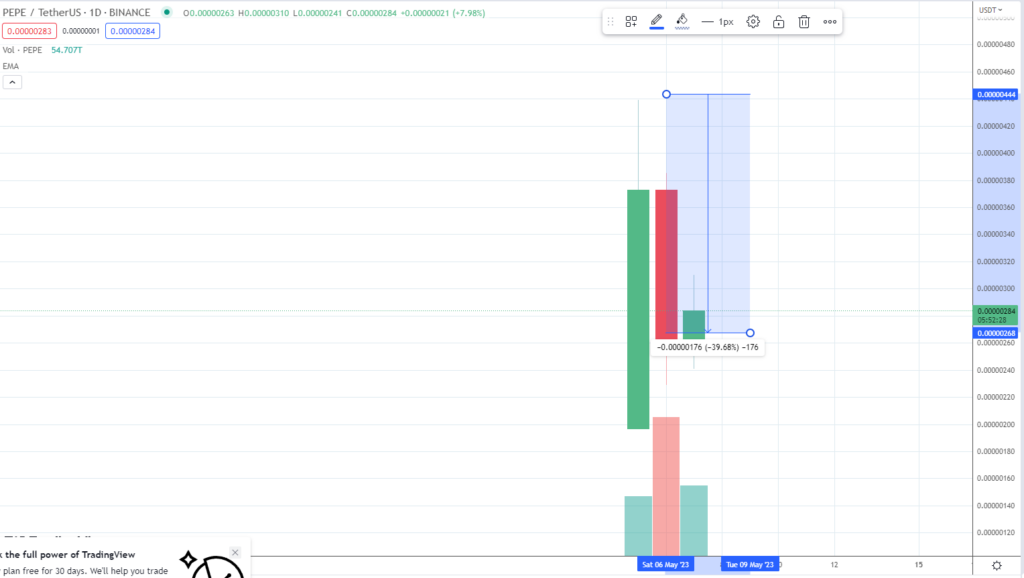The image size is (1024, 578).
Task: Click the blue buy price 0.00000284 button
Action: point(133,31)
